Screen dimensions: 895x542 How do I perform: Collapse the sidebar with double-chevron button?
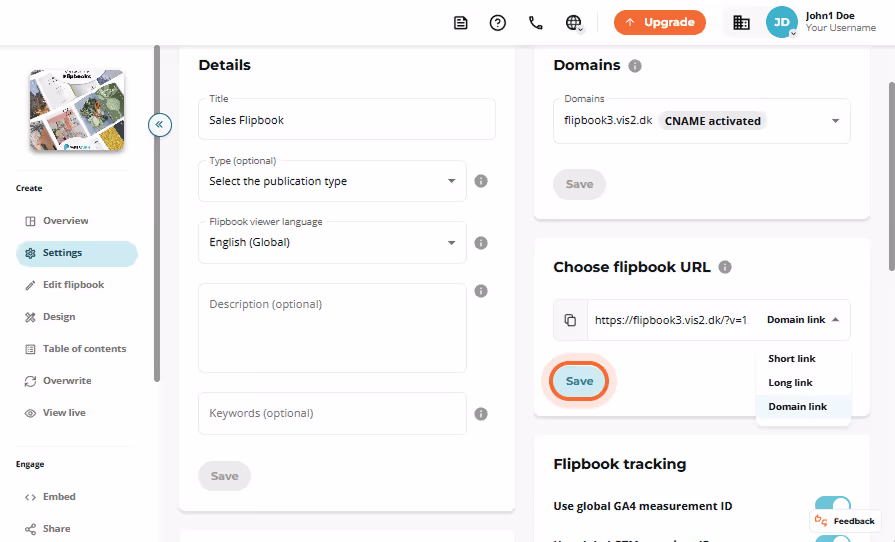160,124
